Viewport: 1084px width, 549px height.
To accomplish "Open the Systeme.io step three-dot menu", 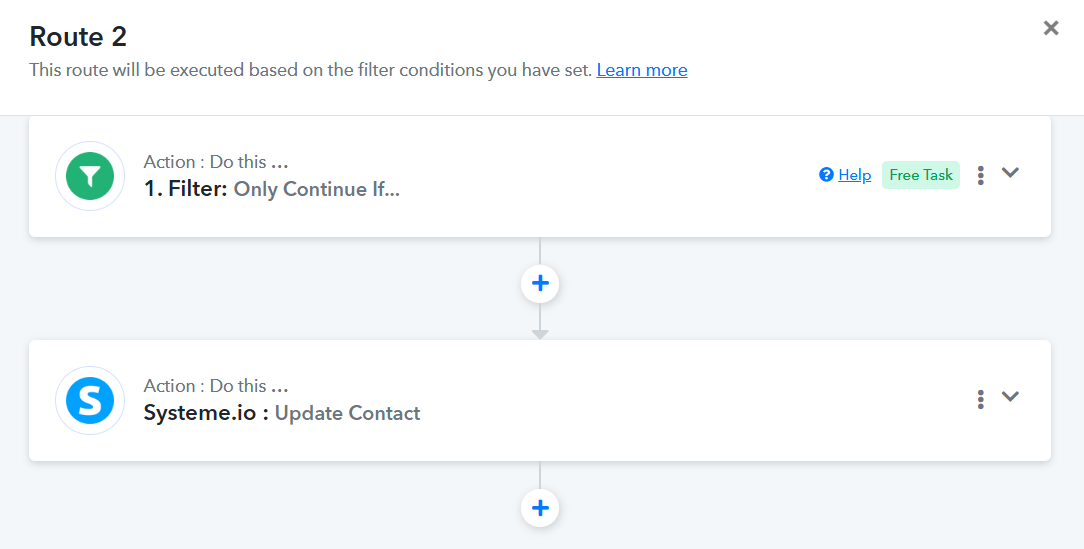I will [981, 399].
